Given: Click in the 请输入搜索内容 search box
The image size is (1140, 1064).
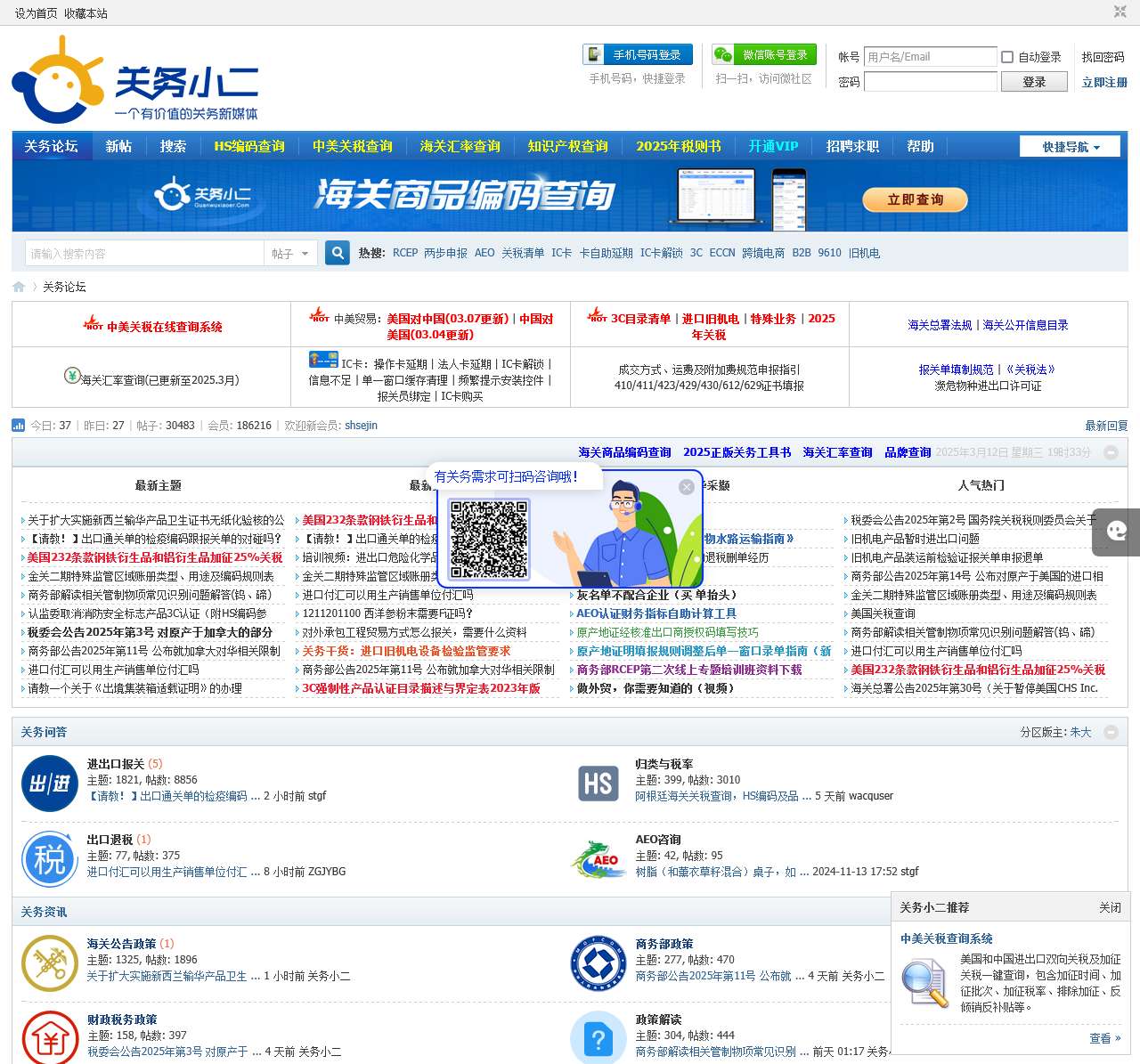Looking at the screenshot, I should point(144,254).
